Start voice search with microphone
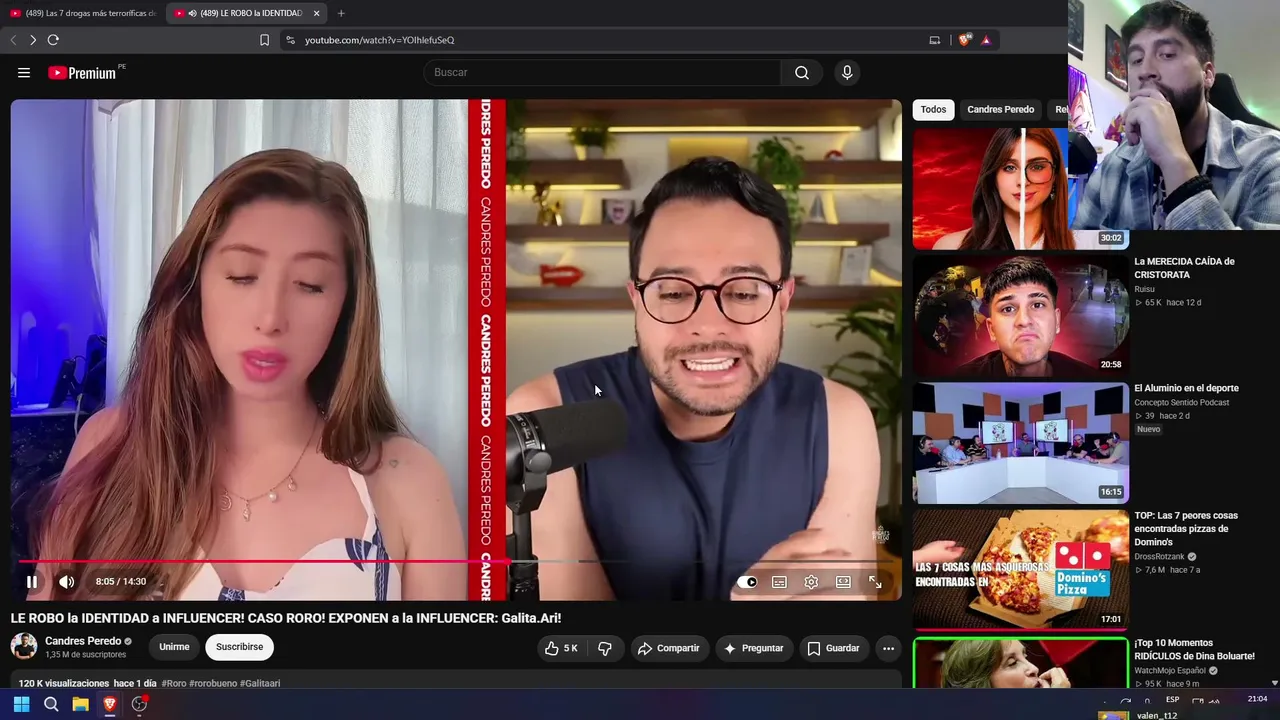1280x720 pixels. (x=847, y=72)
